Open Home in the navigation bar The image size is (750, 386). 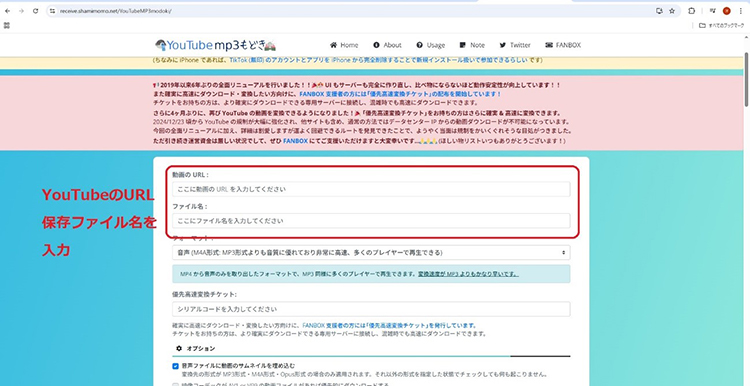tap(344, 45)
